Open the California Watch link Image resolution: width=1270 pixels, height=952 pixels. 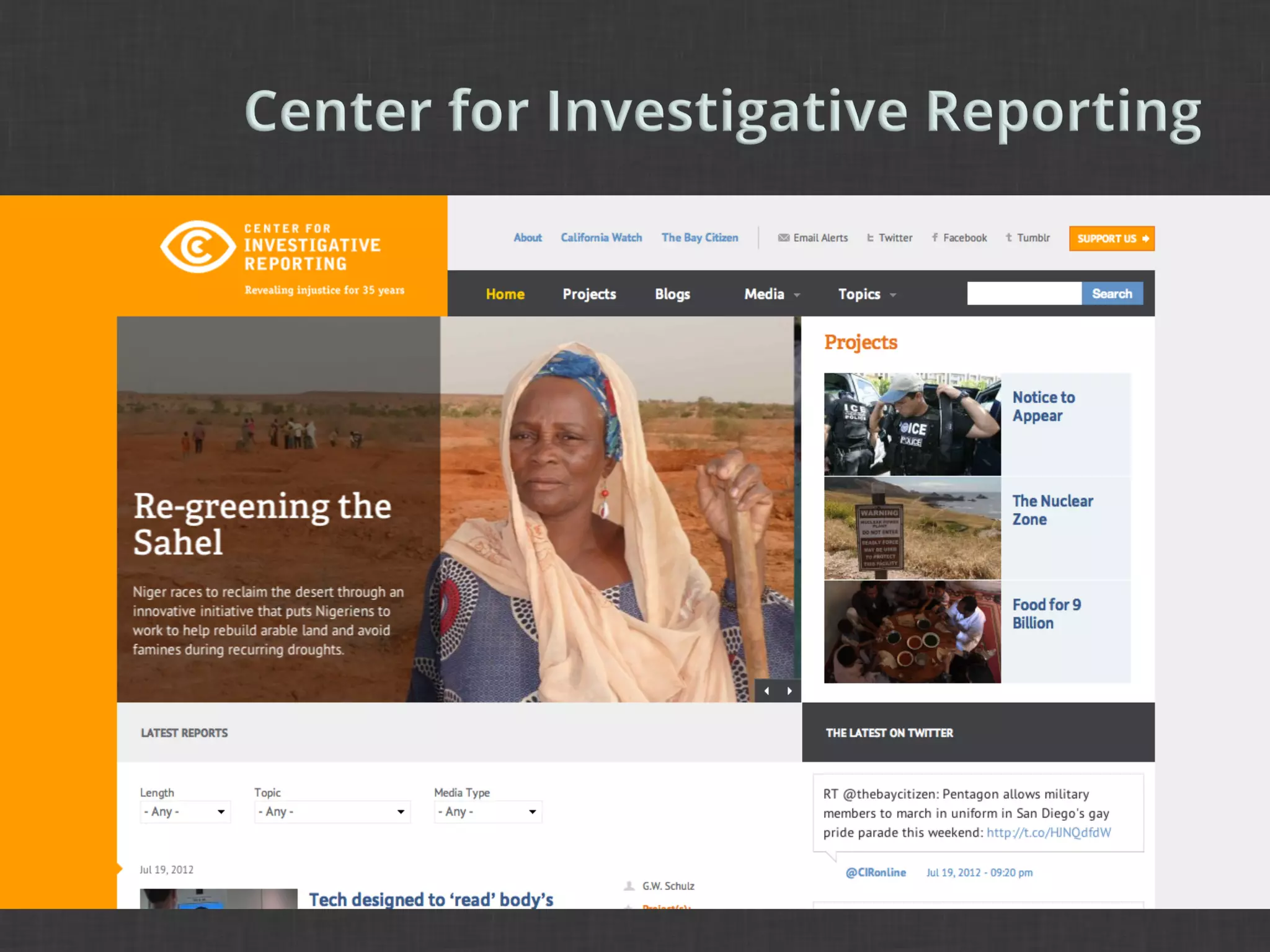(601, 238)
